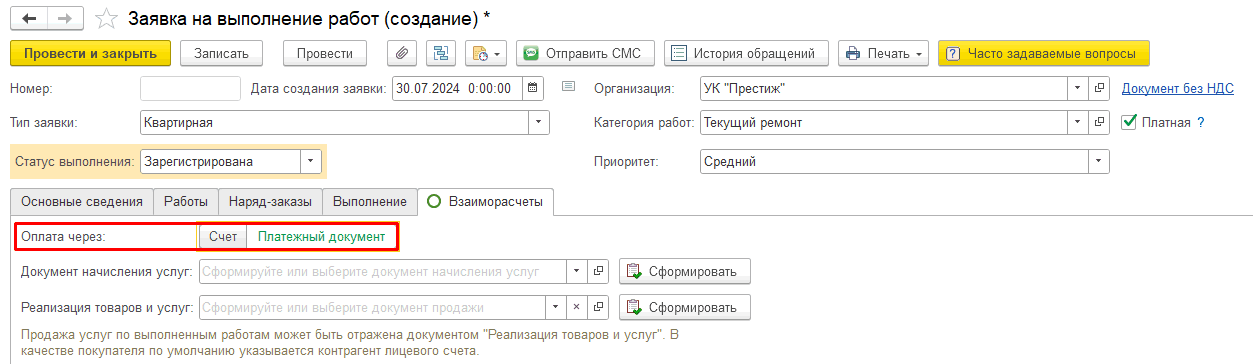Expand the Приоритет dropdown
Image resolution: width=1253 pixels, height=364 pixels.
[1100, 161]
